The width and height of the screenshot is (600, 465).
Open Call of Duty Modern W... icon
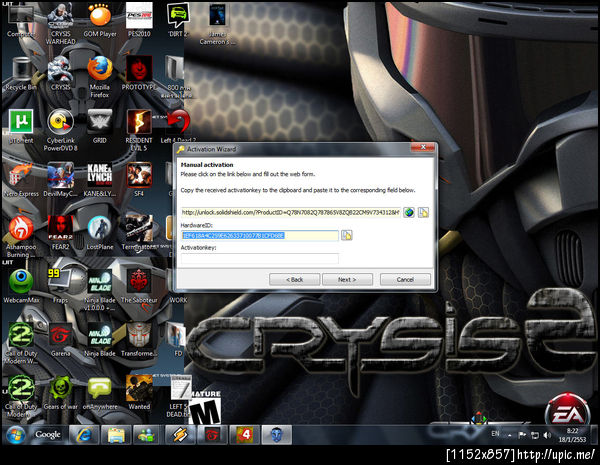pos(21,344)
